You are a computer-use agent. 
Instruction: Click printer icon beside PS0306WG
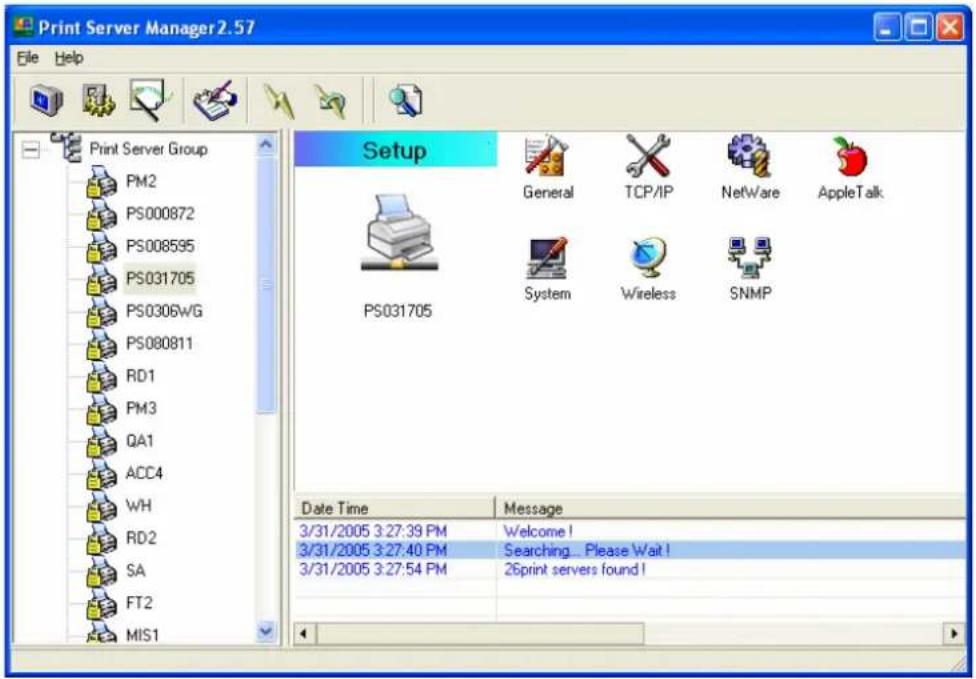pos(101,311)
